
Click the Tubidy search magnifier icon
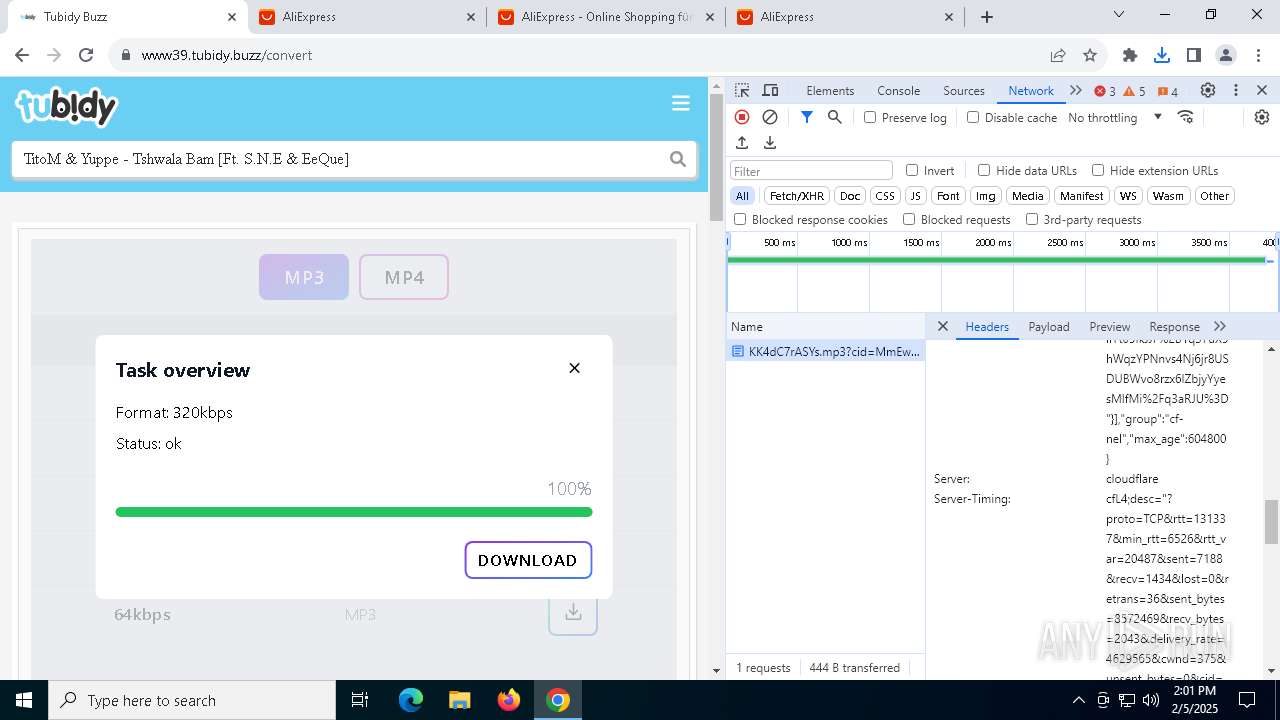point(678,159)
